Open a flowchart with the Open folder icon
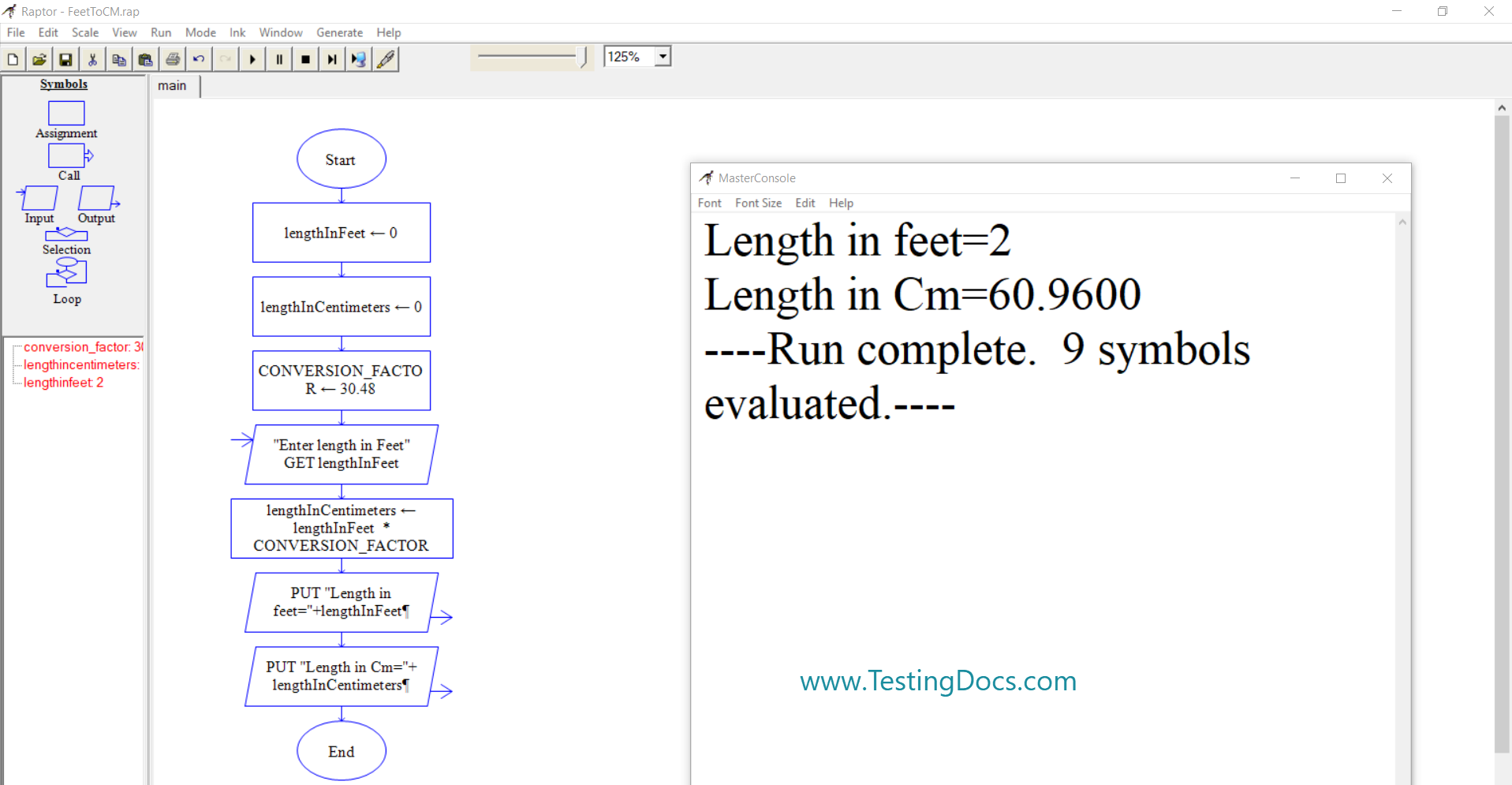Image resolution: width=1512 pixels, height=785 pixels. (39, 59)
